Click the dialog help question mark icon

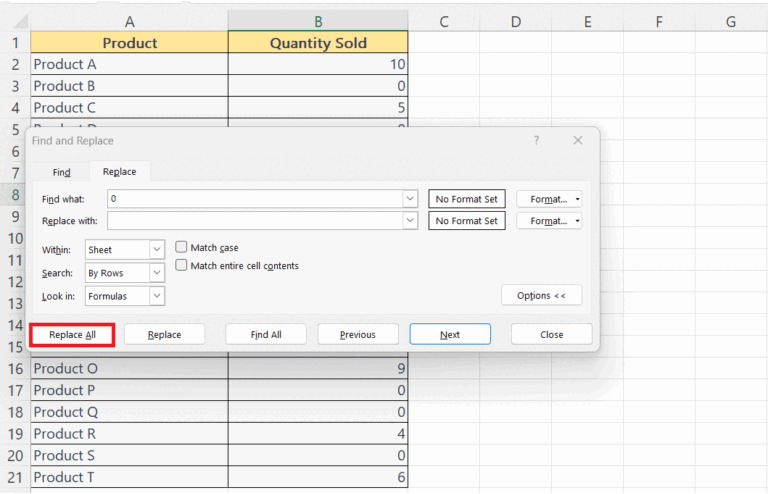click(x=536, y=141)
